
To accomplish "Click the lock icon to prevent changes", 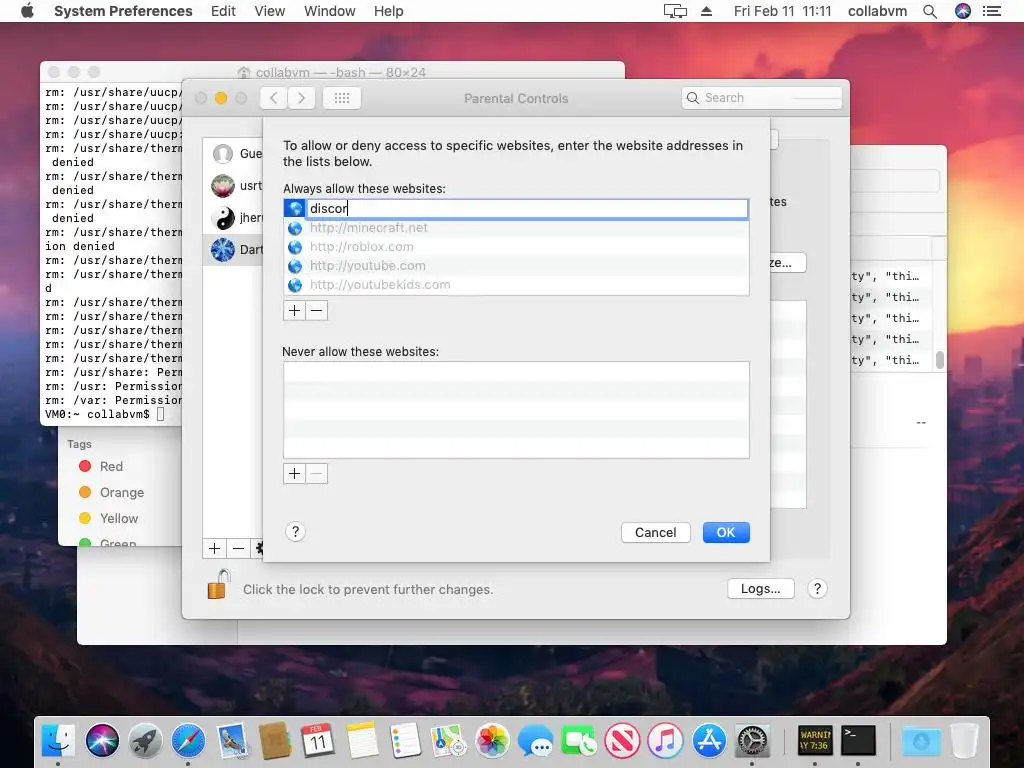I will pos(219,584).
